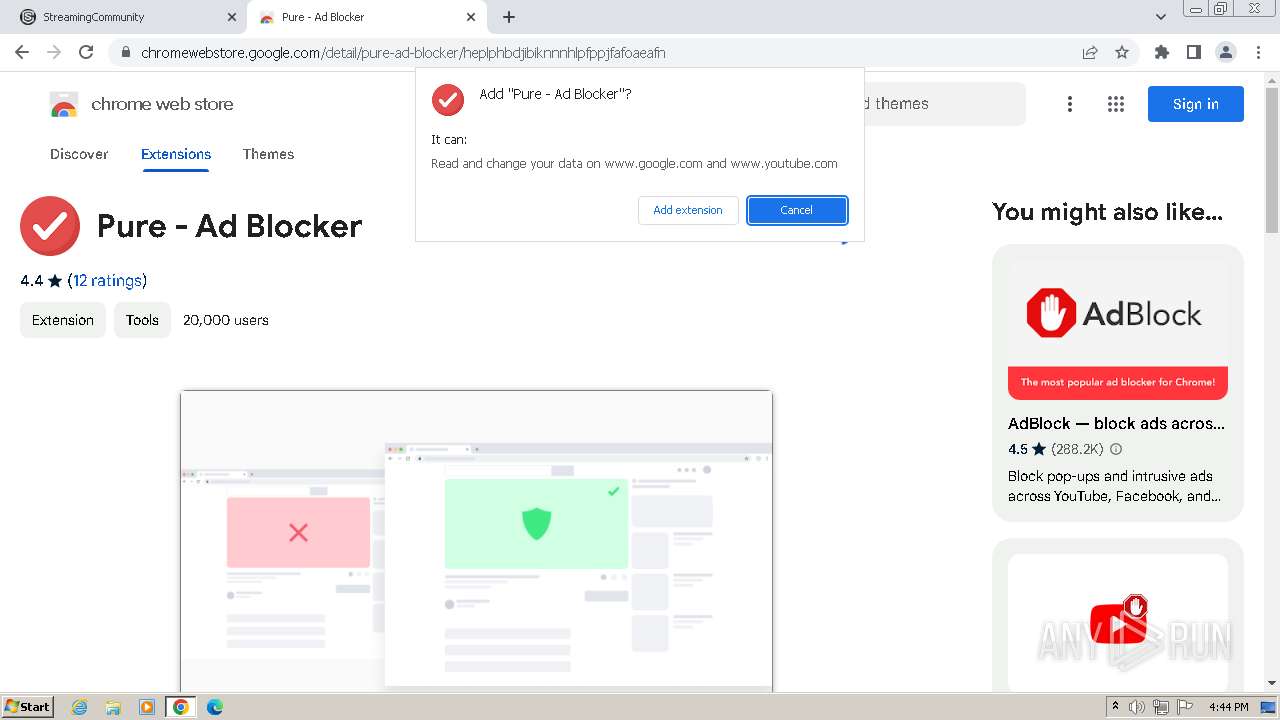Open the volume tray icon

click(x=1137, y=707)
